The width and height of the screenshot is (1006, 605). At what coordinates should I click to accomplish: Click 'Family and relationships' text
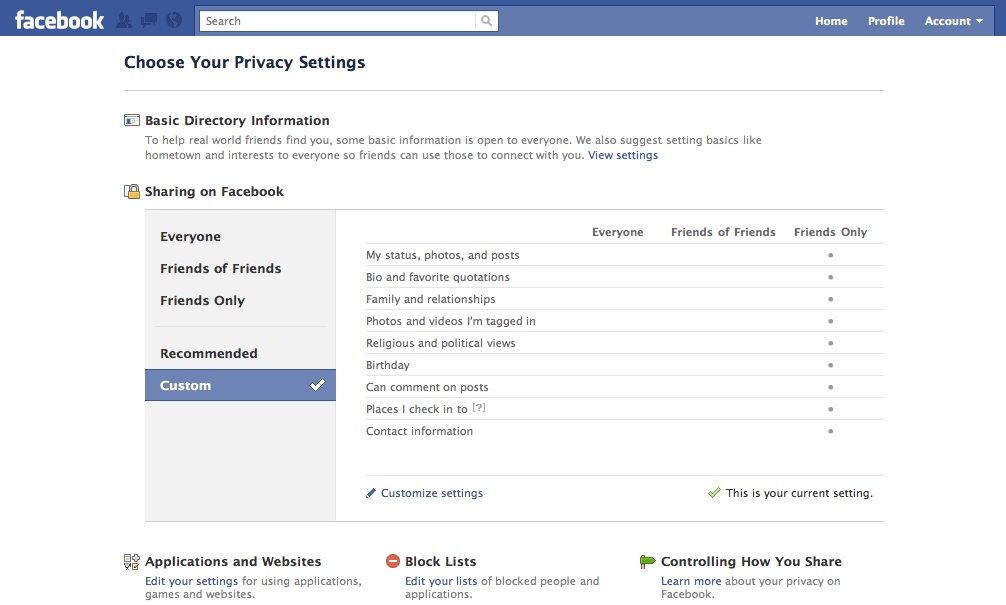[431, 299]
